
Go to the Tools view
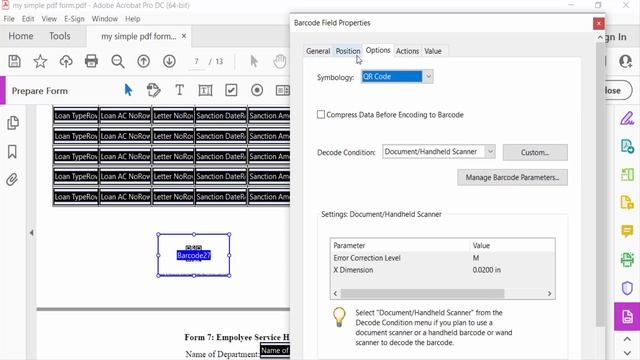tap(60, 36)
